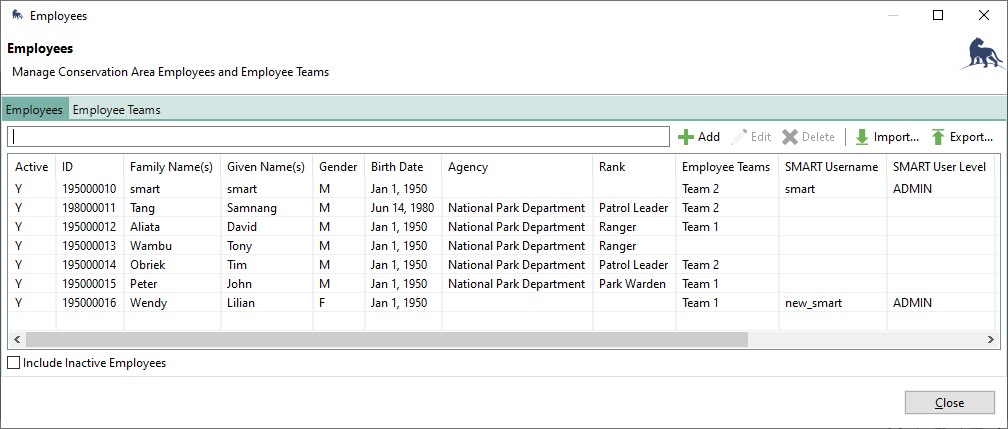The width and height of the screenshot is (1008, 429).
Task: Click the Delete X icon
Action: pos(790,137)
